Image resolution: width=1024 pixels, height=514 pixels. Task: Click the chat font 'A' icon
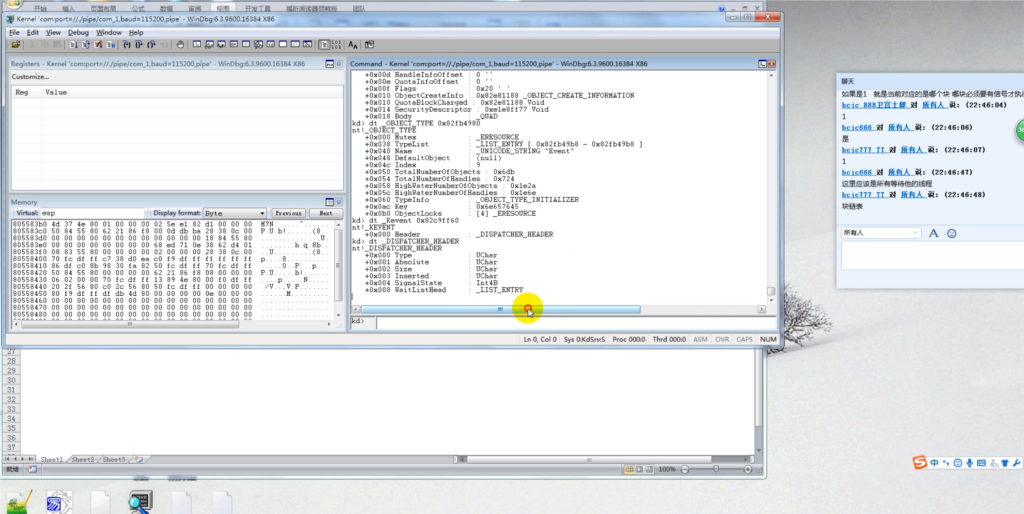click(933, 233)
